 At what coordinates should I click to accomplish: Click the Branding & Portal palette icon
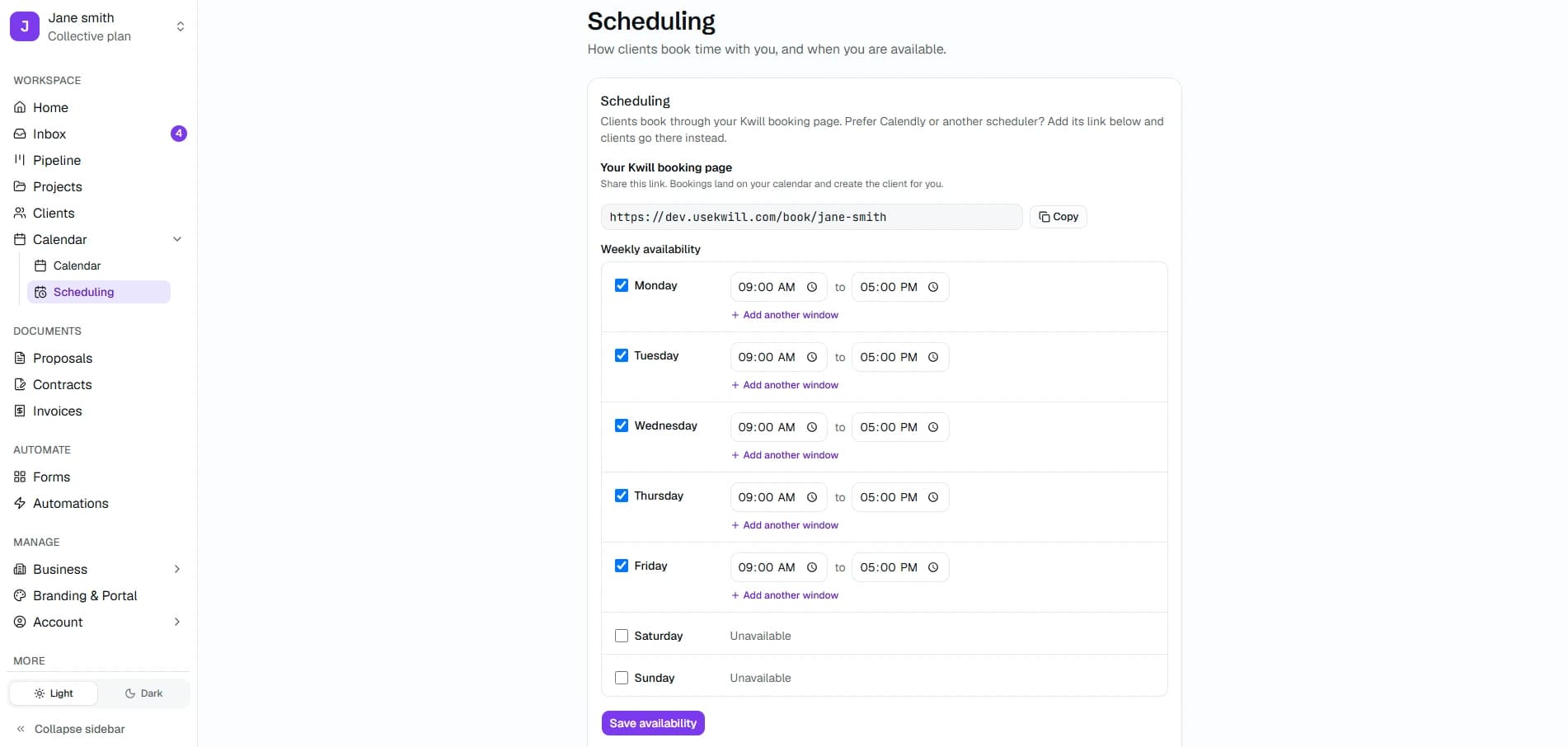pyautogui.click(x=20, y=595)
